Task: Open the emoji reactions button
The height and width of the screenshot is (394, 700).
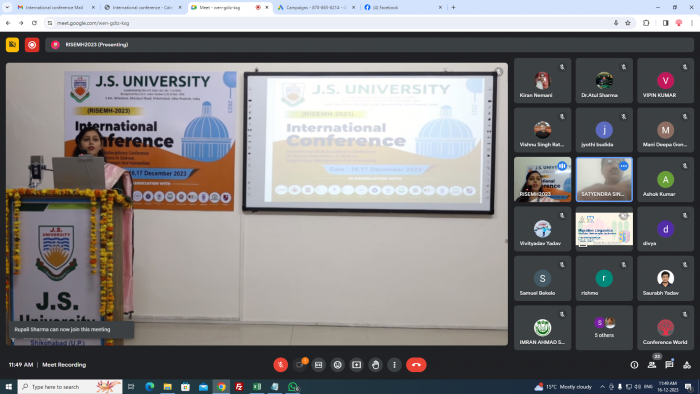Action: [338, 365]
